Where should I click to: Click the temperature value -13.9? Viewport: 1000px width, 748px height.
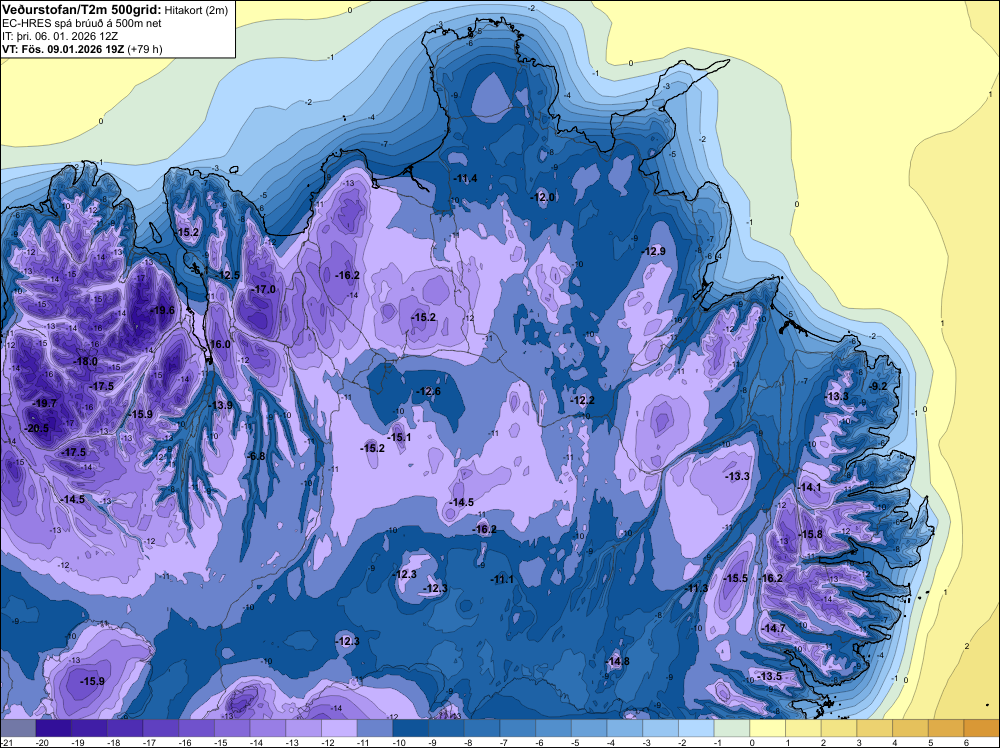(220, 406)
